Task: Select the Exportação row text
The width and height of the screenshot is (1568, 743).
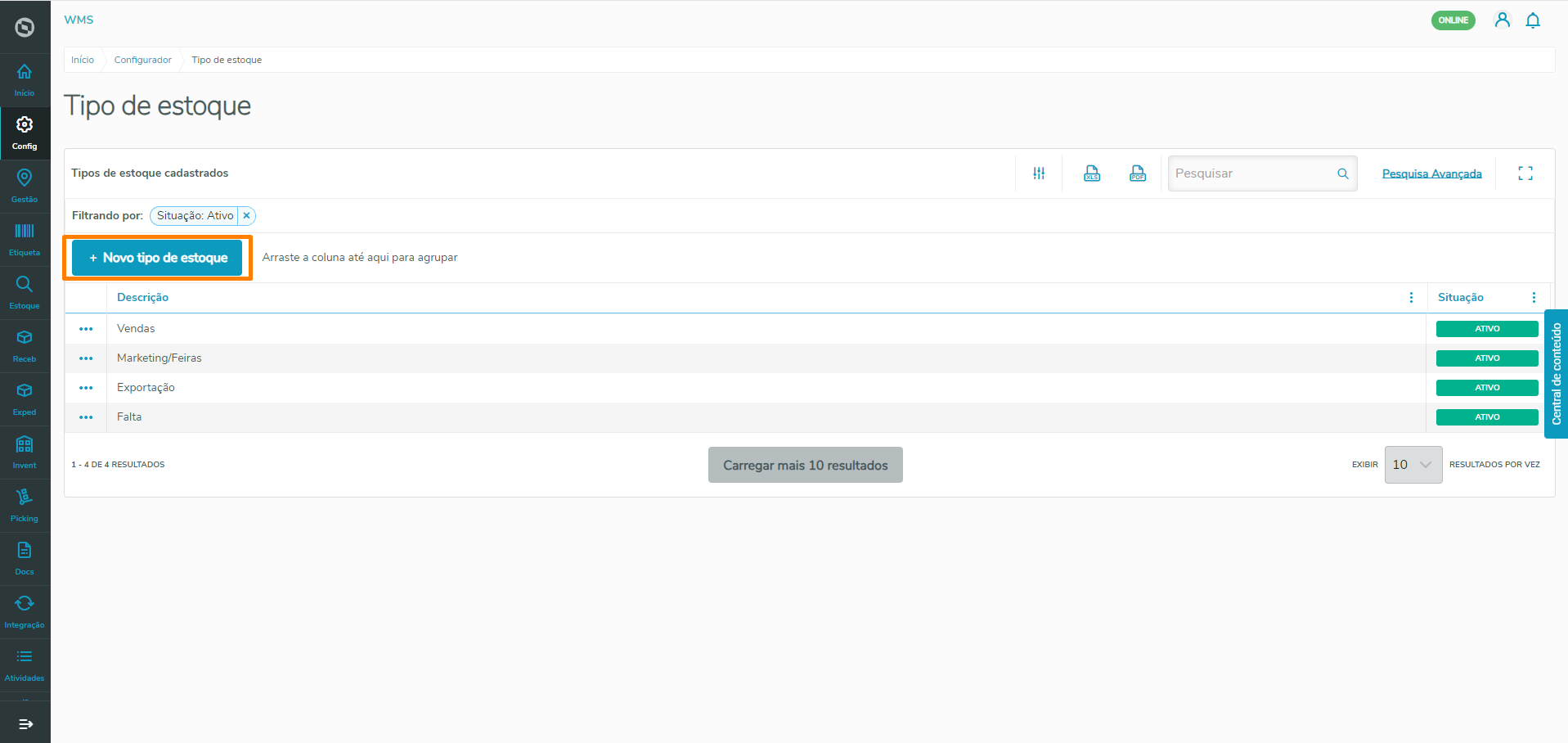Action: point(146,388)
